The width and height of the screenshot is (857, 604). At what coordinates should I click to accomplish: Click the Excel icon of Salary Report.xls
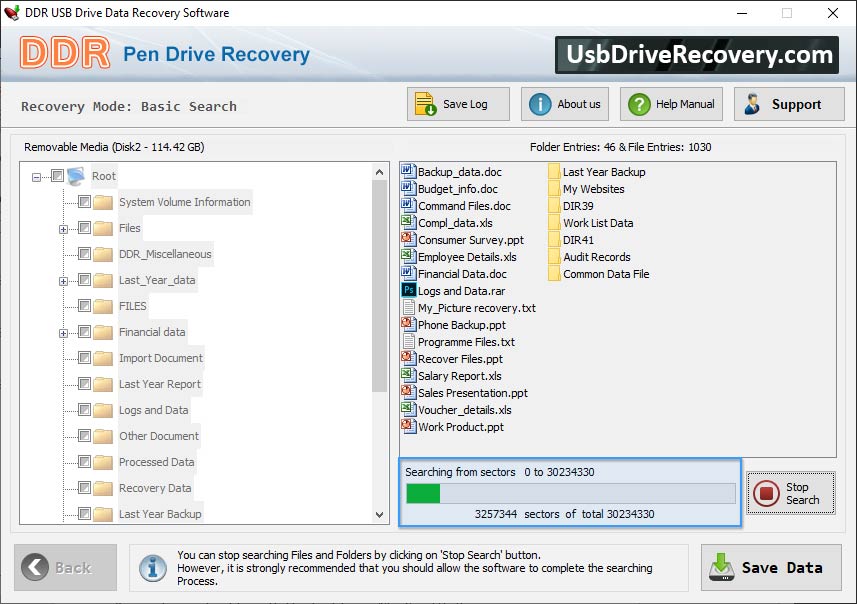coord(409,375)
